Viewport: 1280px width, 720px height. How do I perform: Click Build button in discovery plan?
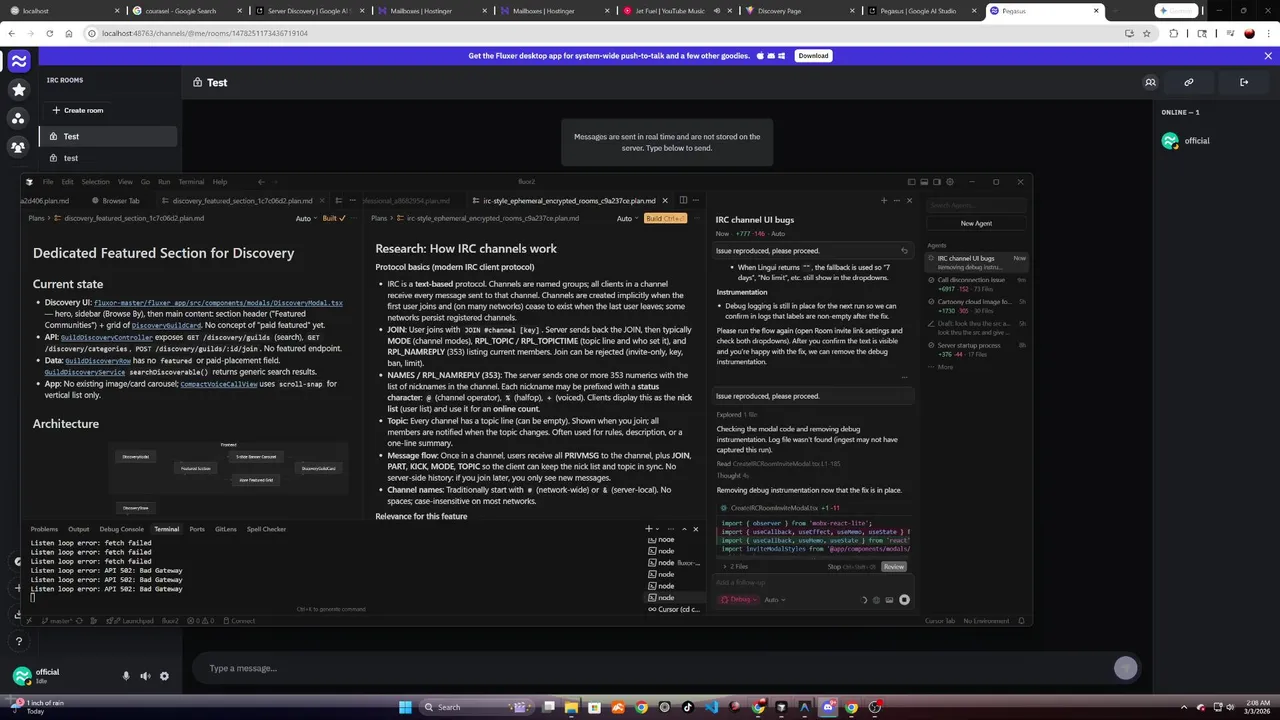333,218
